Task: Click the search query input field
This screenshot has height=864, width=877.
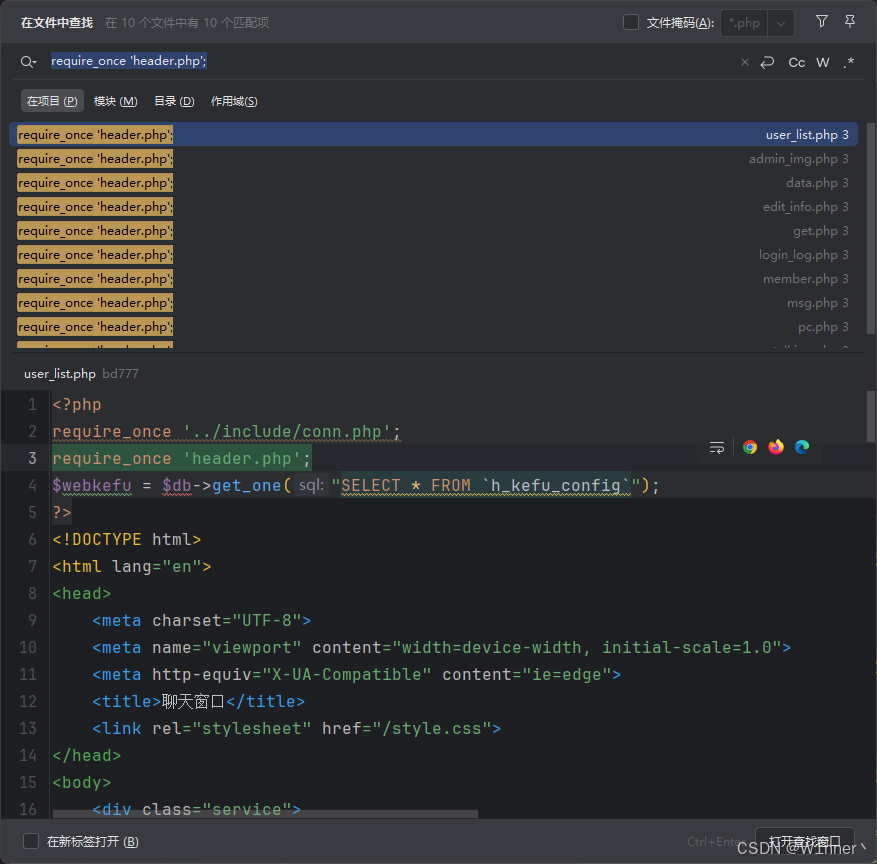Action: [x=392, y=61]
